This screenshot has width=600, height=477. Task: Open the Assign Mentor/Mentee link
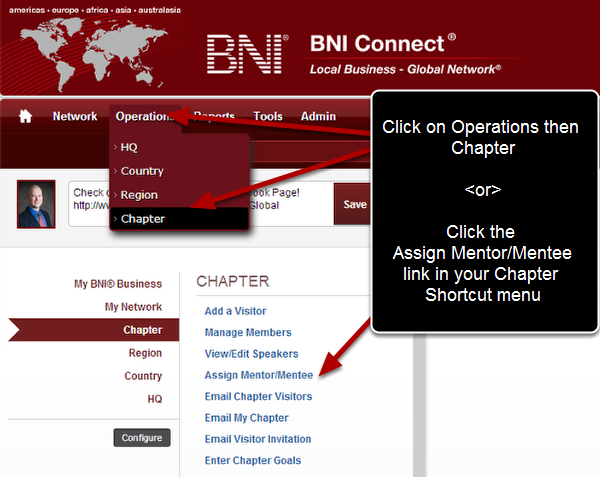point(258,375)
